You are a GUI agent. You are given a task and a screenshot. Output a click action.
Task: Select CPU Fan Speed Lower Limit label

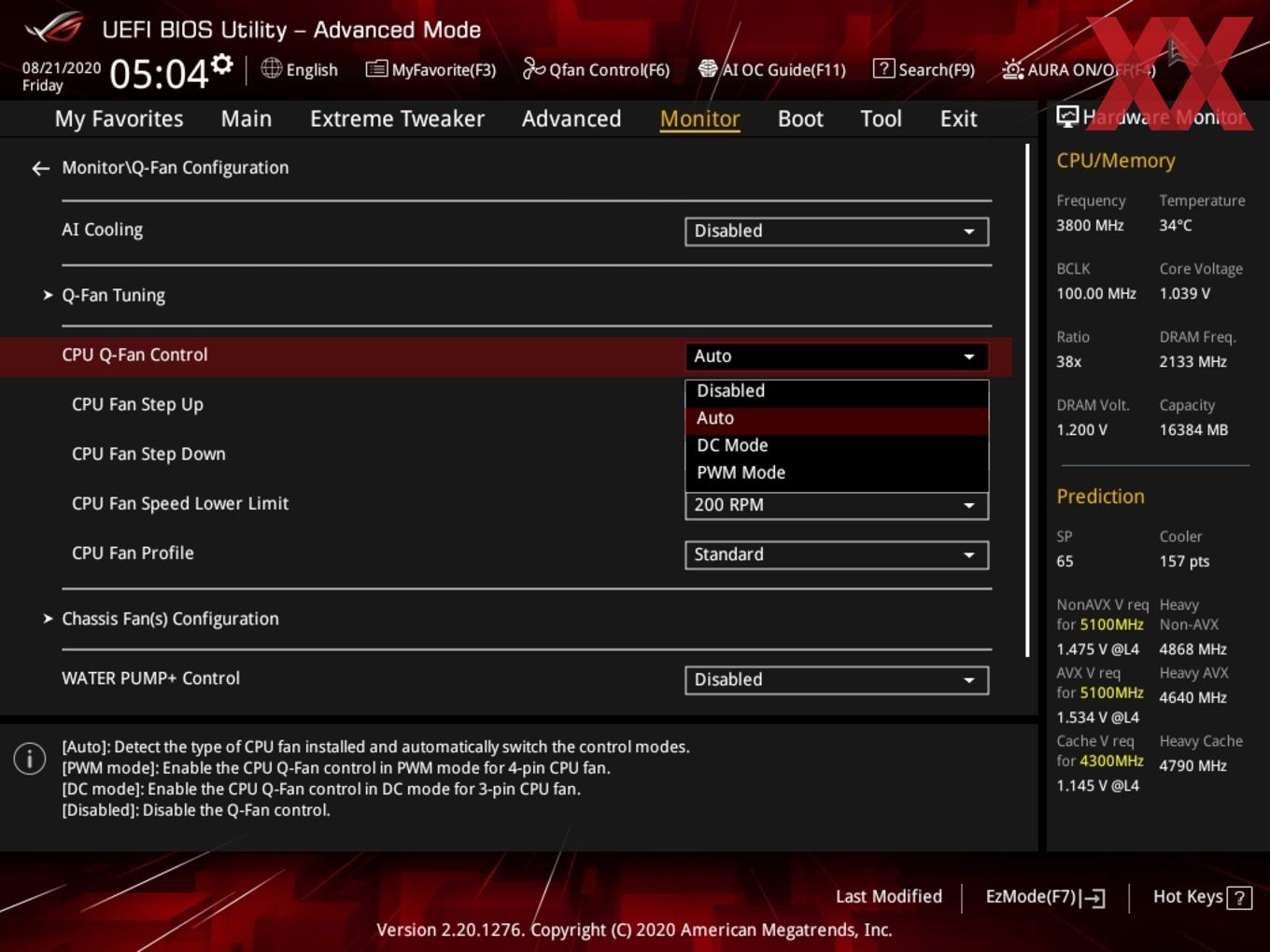click(180, 504)
